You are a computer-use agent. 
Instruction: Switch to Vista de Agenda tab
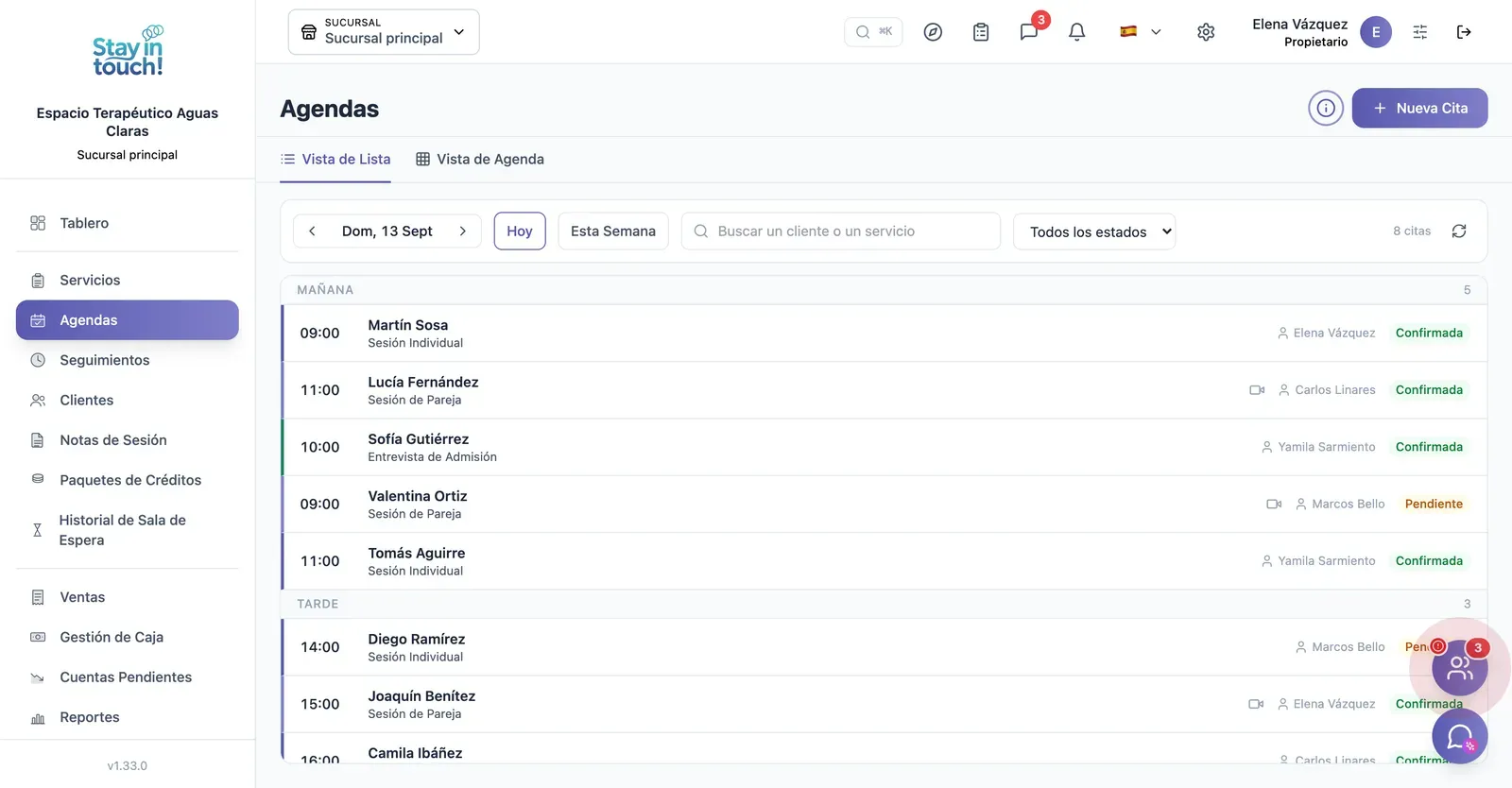click(x=480, y=160)
